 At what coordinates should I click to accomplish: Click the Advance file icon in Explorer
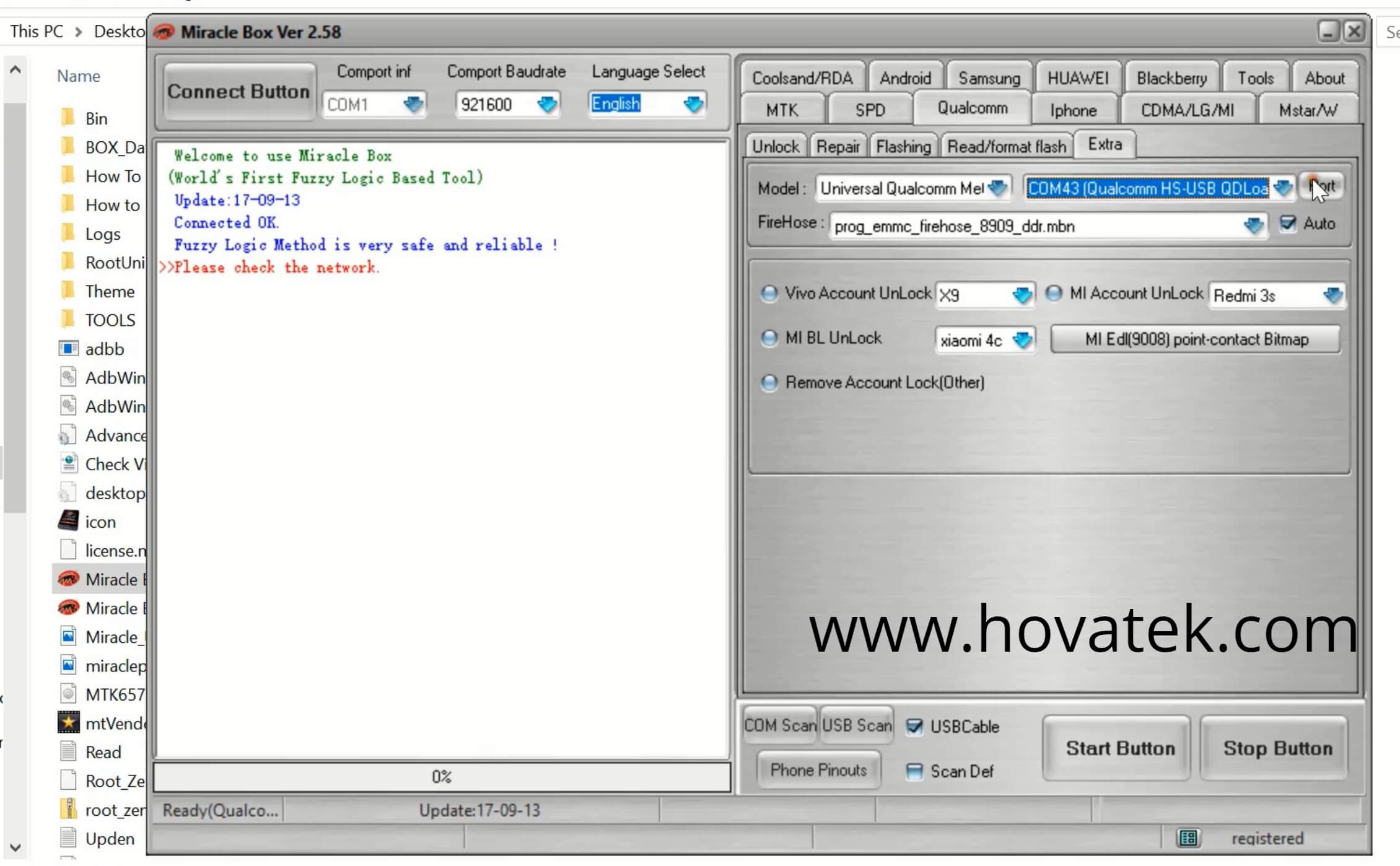point(68,435)
